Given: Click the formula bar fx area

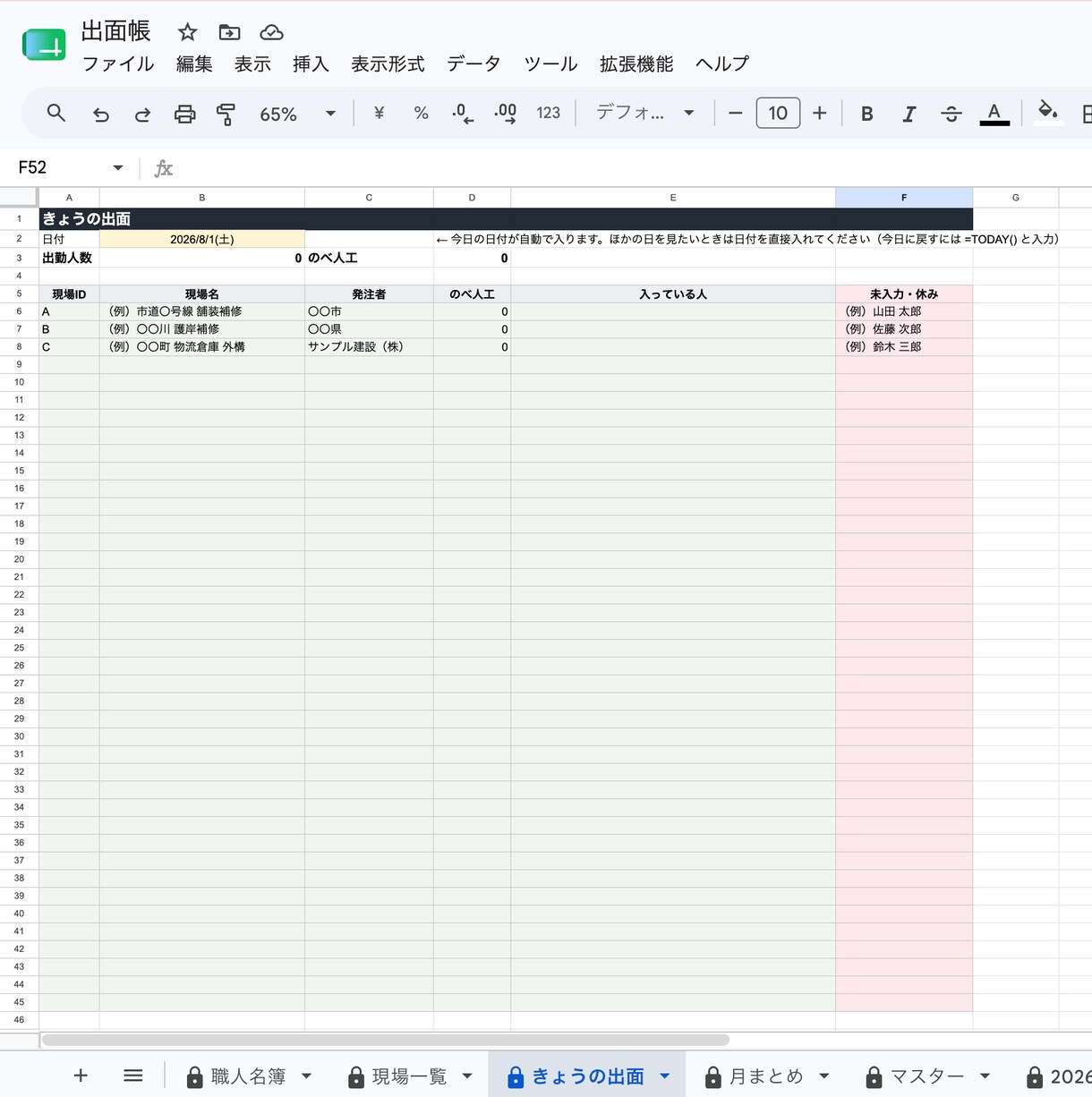Looking at the screenshot, I should [x=618, y=167].
